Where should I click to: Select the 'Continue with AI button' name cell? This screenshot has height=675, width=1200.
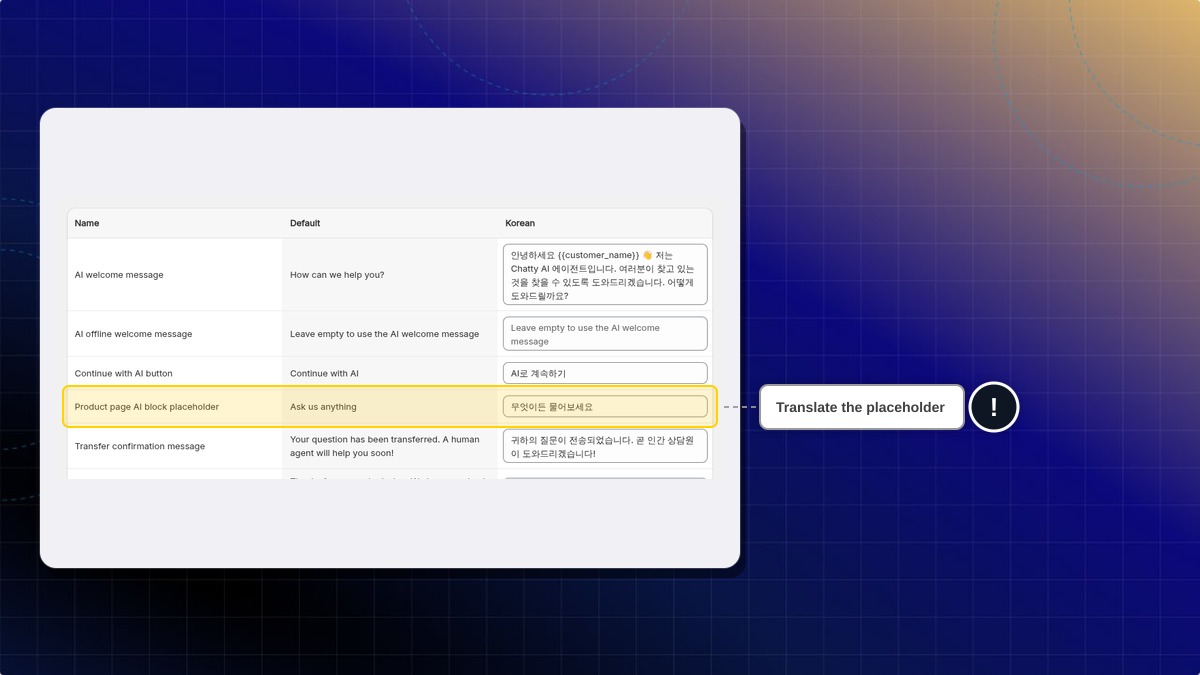click(x=123, y=373)
